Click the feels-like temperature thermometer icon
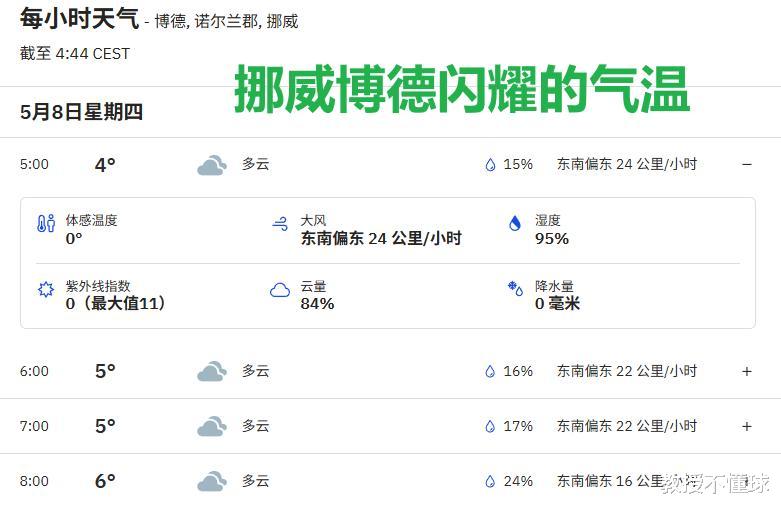The height and width of the screenshot is (508, 781). 46,224
